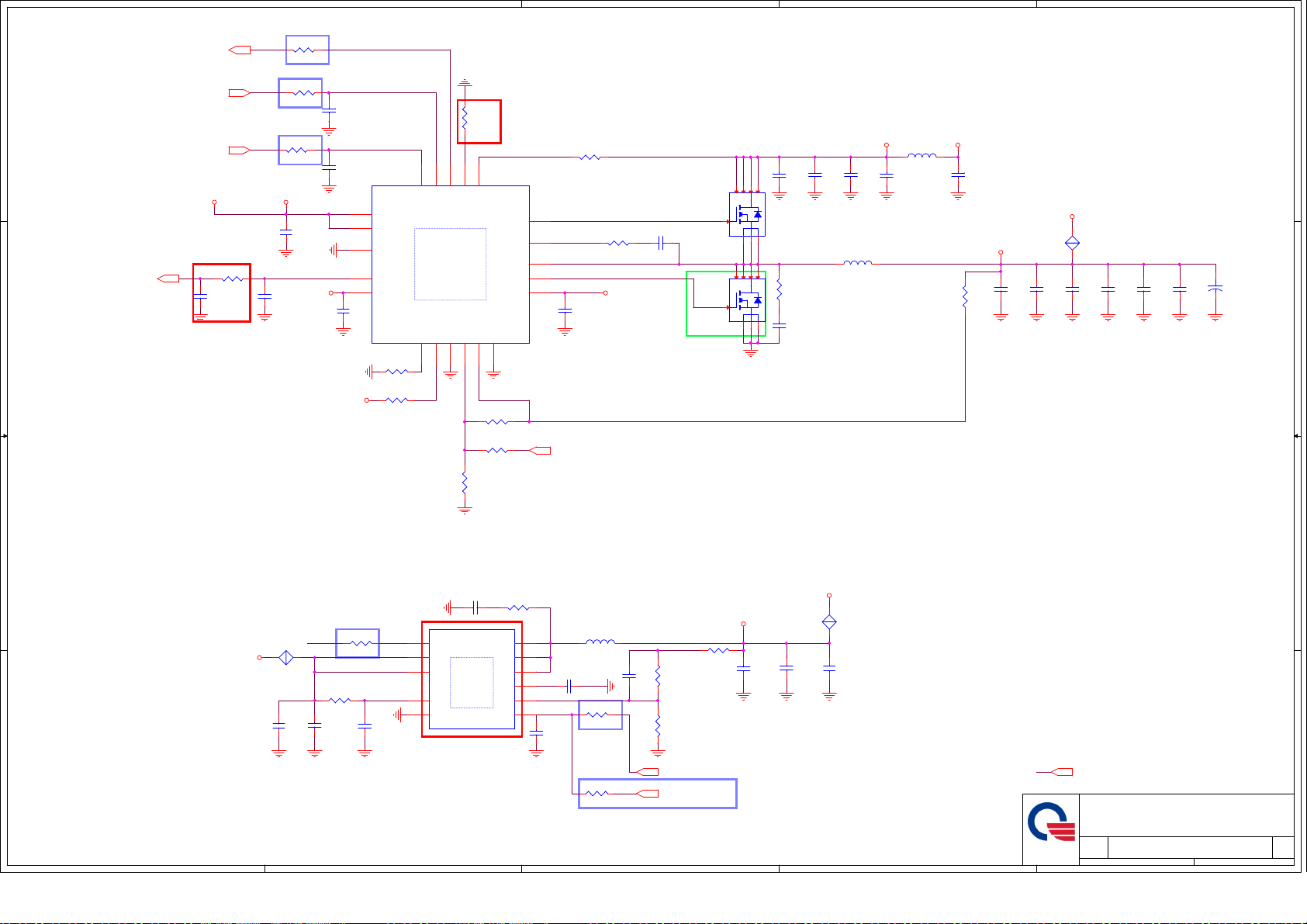Click the bottommost port symbol in the lower circuit

tap(647, 793)
